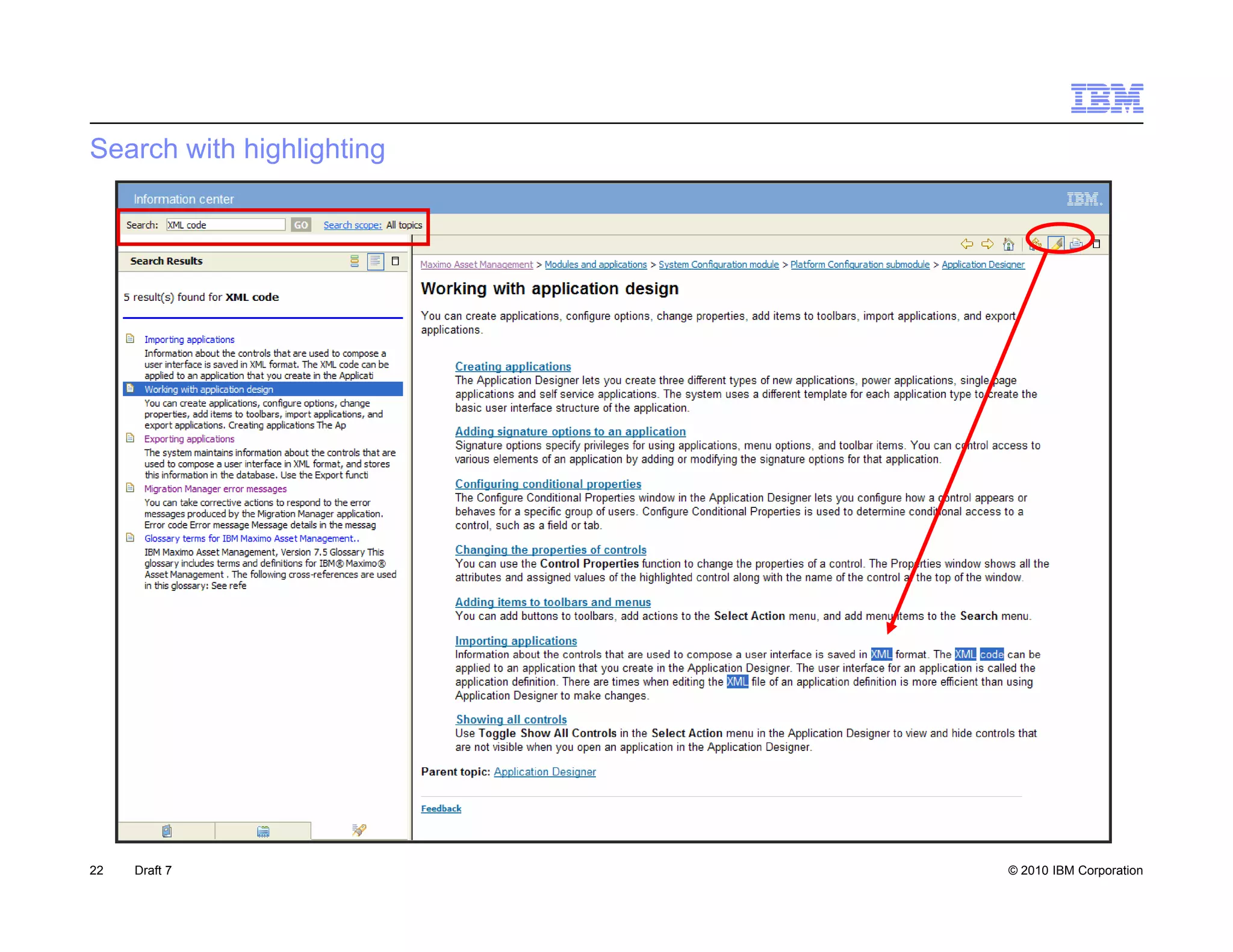This screenshot has height=952, width=1233.
Task: Go to Home via house icon
Action: click(1008, 244)
